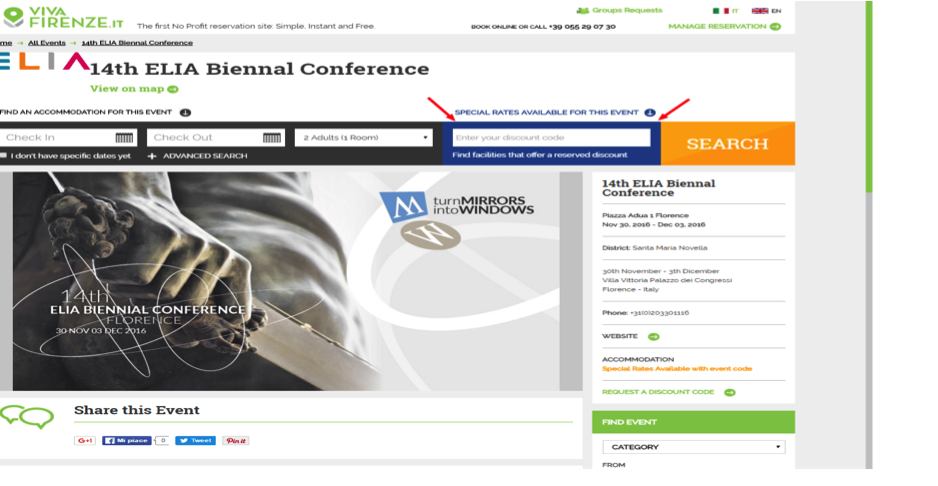Viewport: 938px width, 486px height.
Task: Follow the REQUEST A DISCOUNT CODE link
Action: pyautogui.click(x=669, y=392)
